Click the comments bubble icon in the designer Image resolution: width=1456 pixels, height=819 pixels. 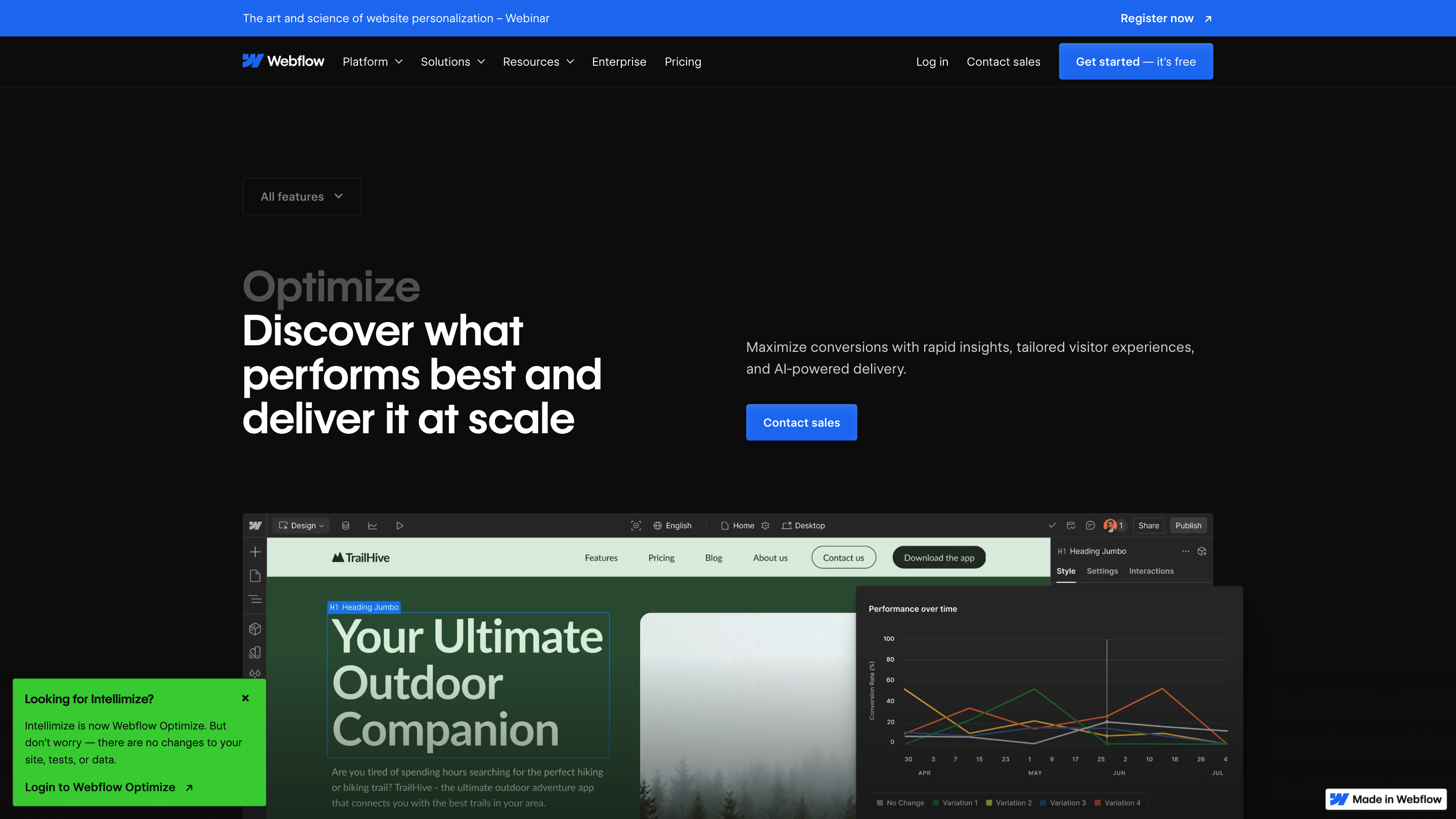[1090, 526]
